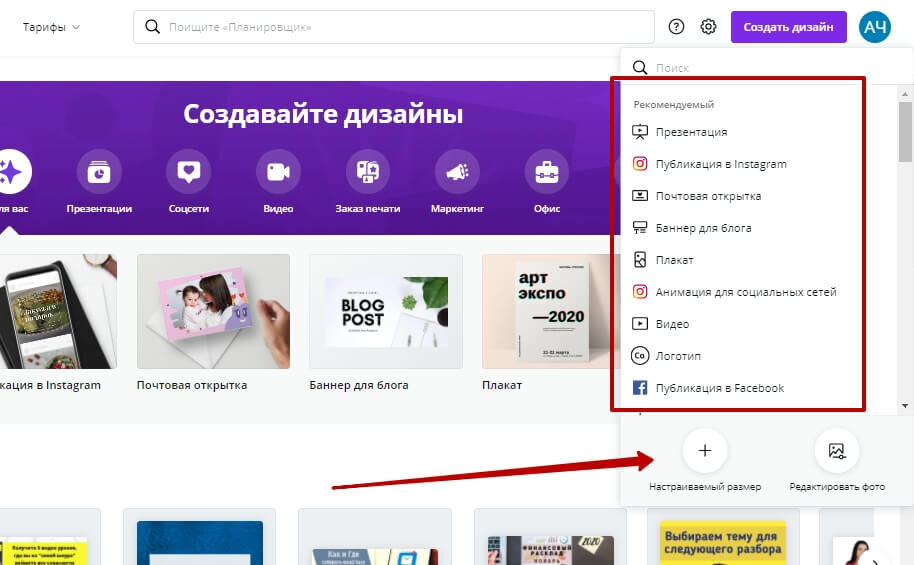Open the Баннер для блога caption link
This screenshot has width=914, height=565.
(x=358, y=385)
